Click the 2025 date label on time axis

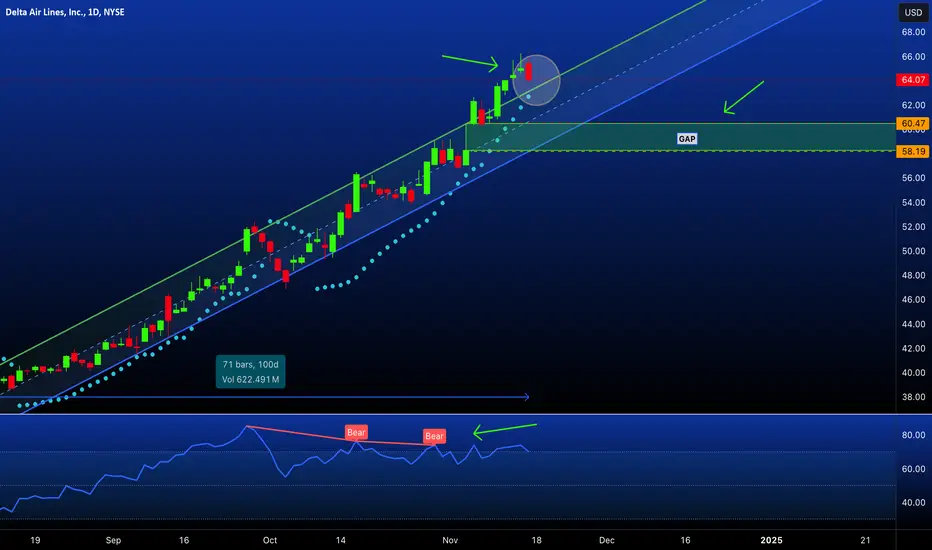click(x=772, y=540)
